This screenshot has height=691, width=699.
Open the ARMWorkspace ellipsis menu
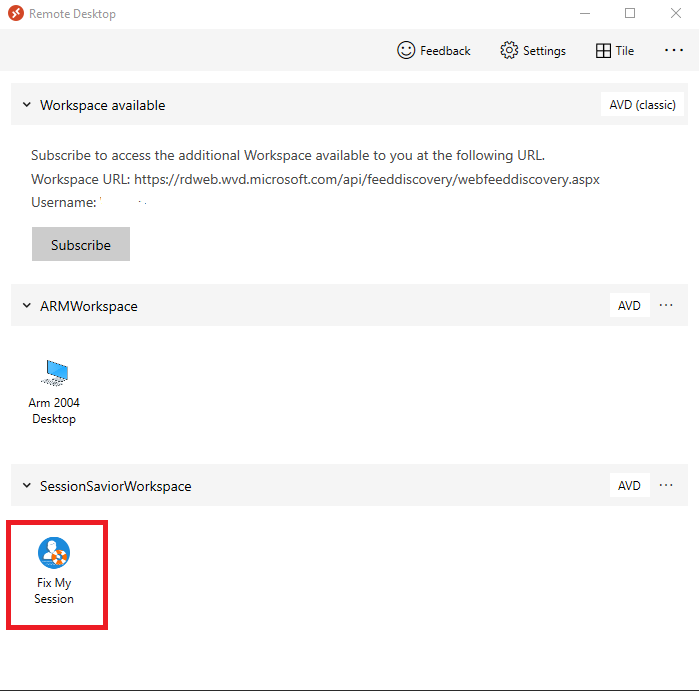(x=667, y=306)
